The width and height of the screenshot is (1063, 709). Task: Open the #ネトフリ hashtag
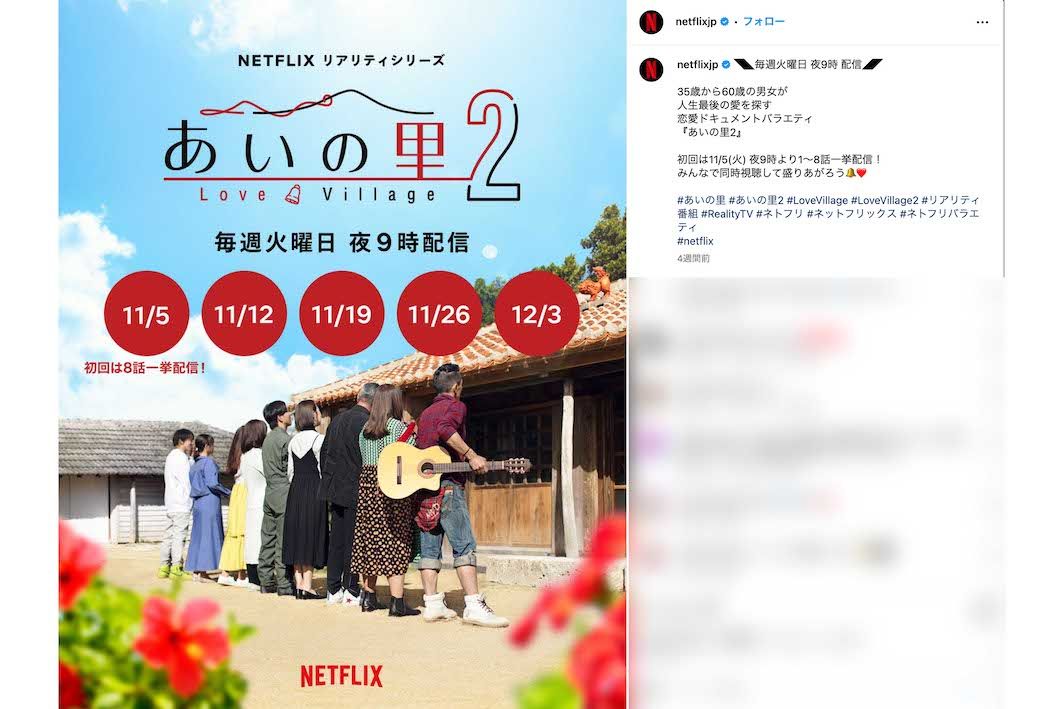tap(780, 214)
